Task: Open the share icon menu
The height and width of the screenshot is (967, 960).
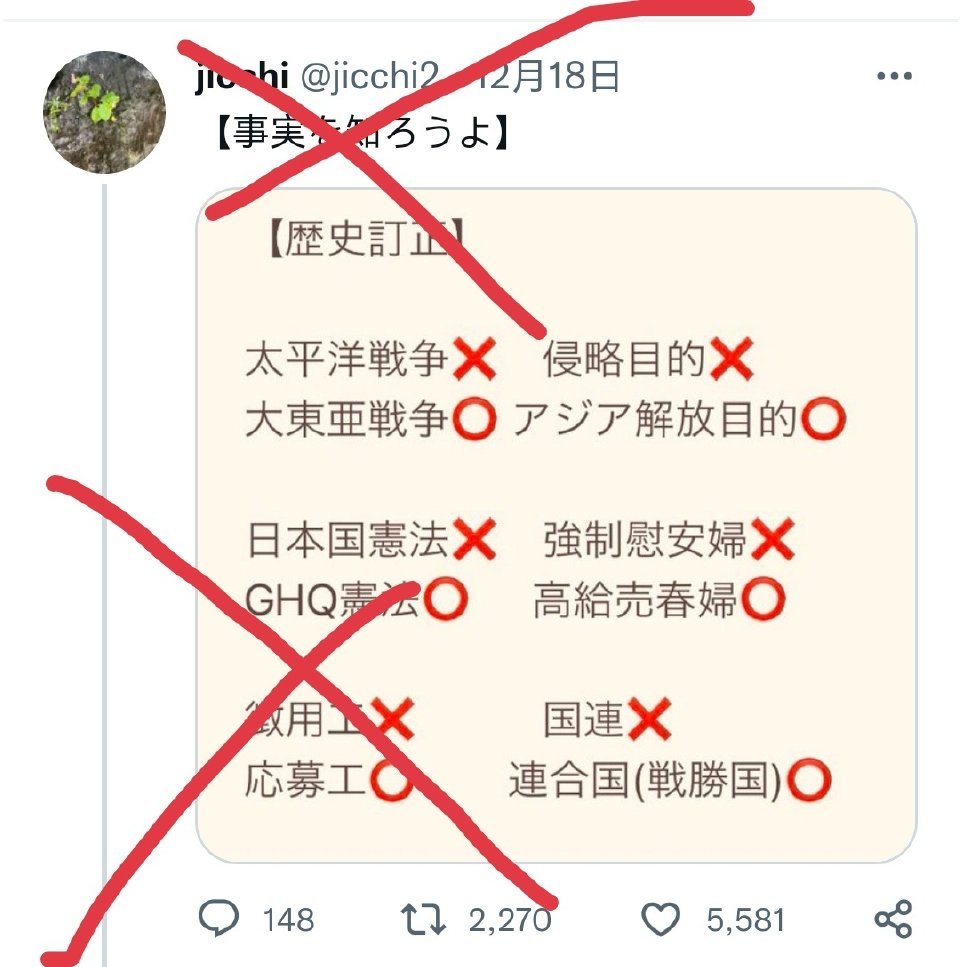Action: click(x=893, y=918)
